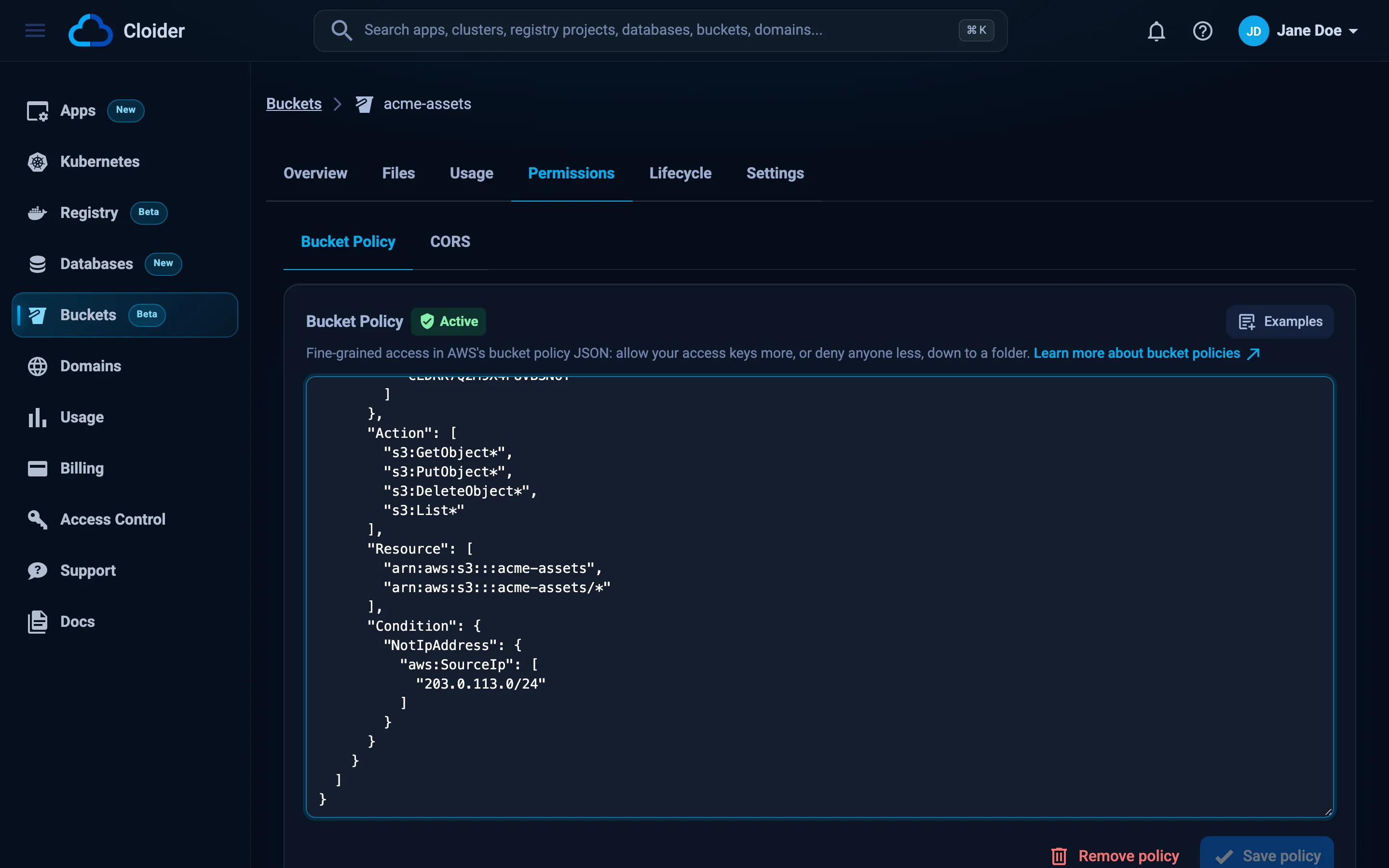Click the "s3:DeleteObject*" action line

pyautogui.click(x=460, y=491)
